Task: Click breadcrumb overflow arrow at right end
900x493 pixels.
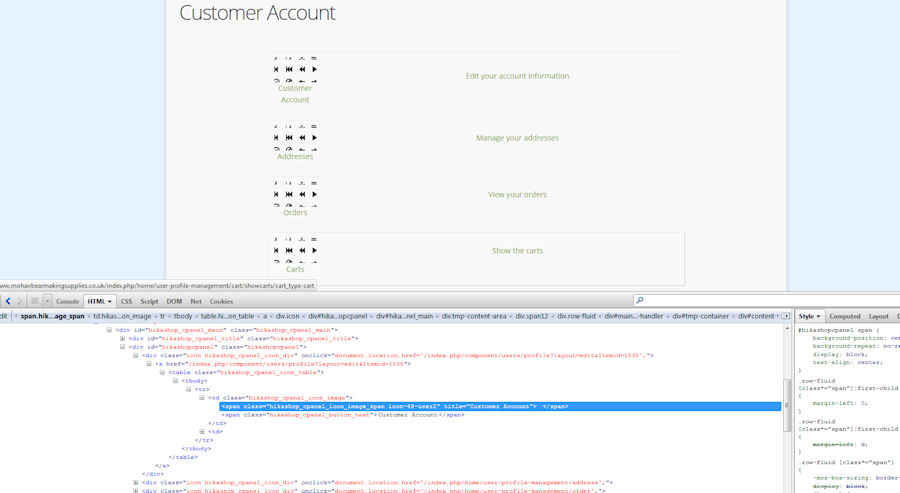Action: [x=786, y=316]
